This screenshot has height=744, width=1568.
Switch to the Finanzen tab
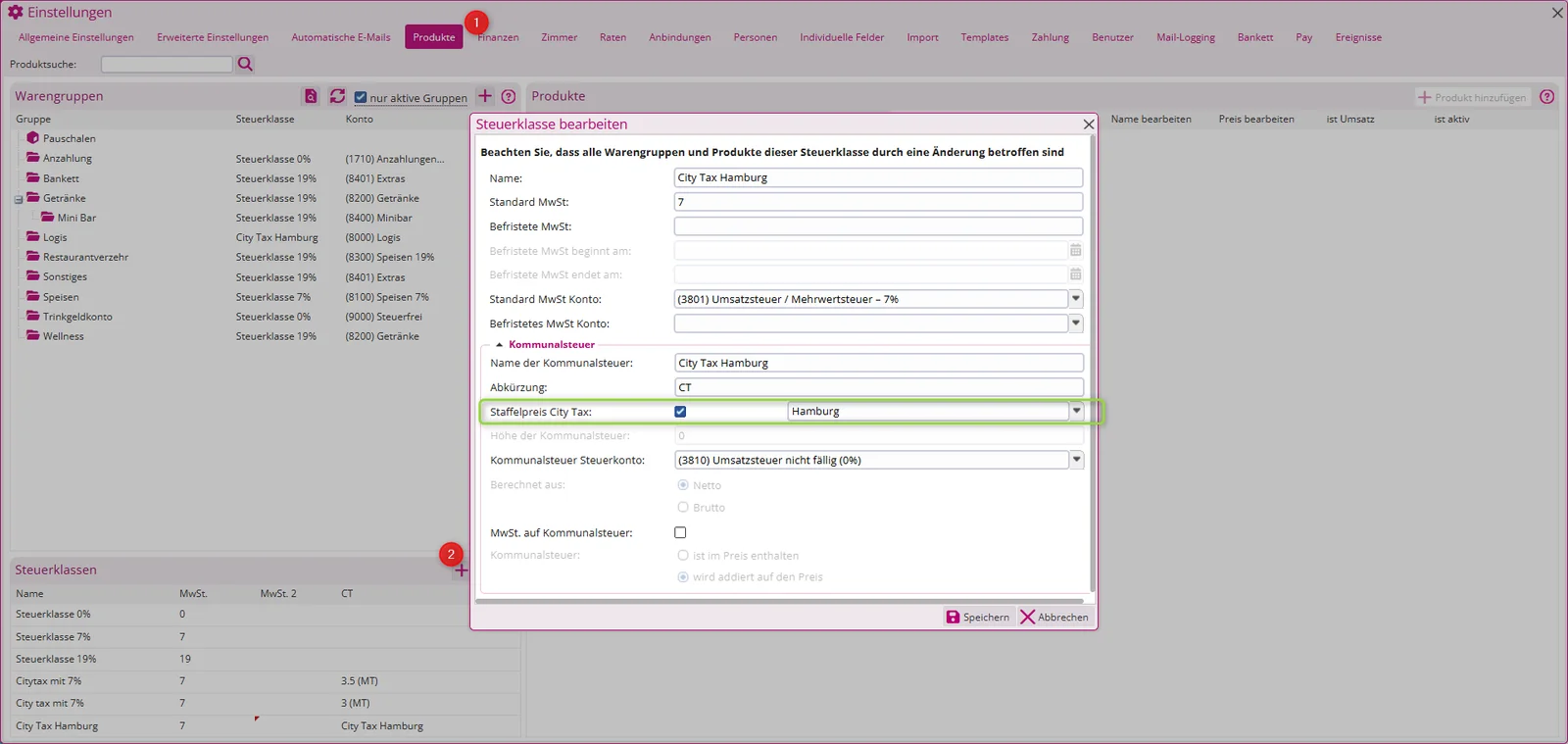pos(498,37)
